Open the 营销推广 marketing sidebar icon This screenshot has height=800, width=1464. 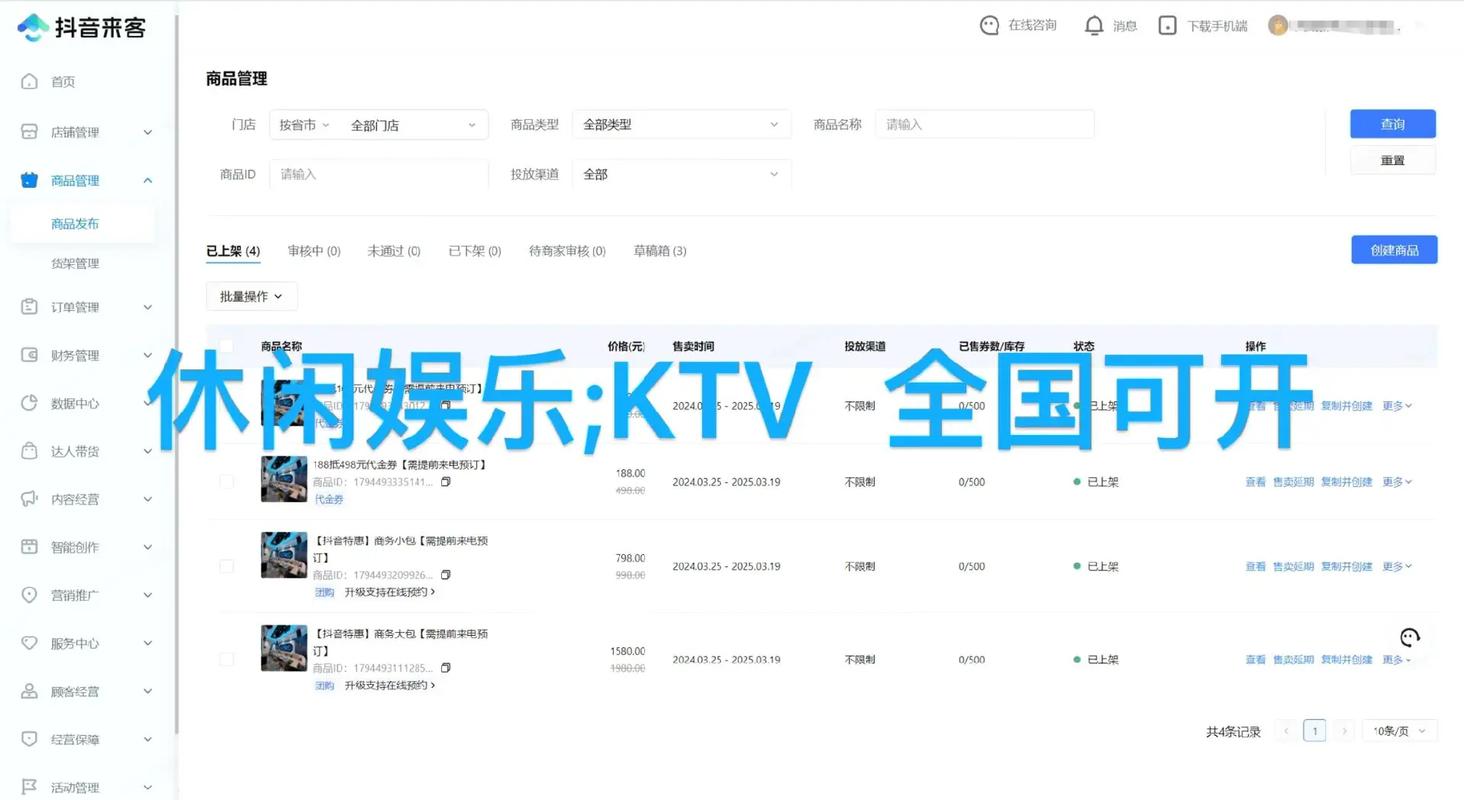tap(30, 595)
